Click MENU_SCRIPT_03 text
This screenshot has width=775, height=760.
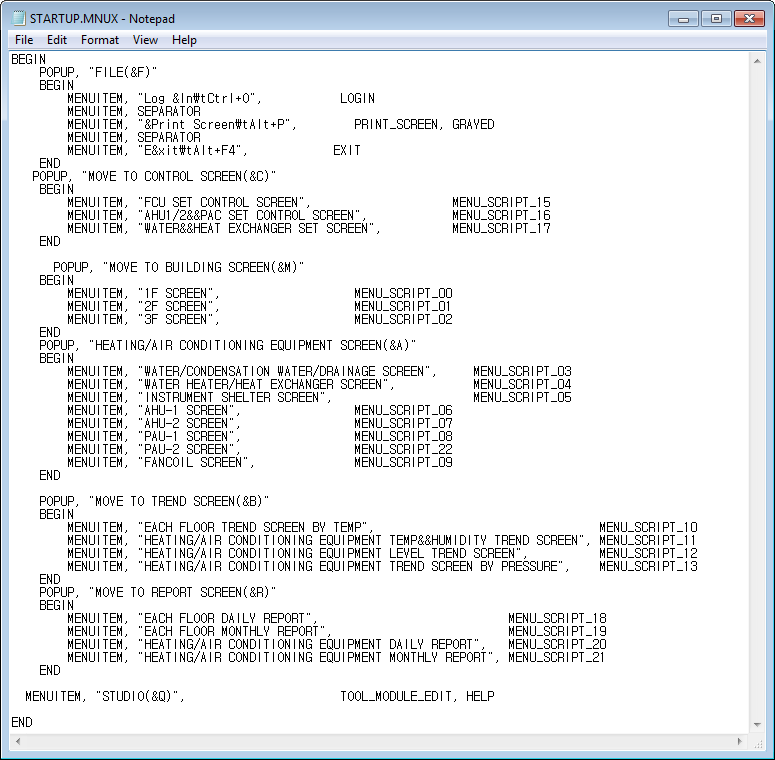pos(522,372)
